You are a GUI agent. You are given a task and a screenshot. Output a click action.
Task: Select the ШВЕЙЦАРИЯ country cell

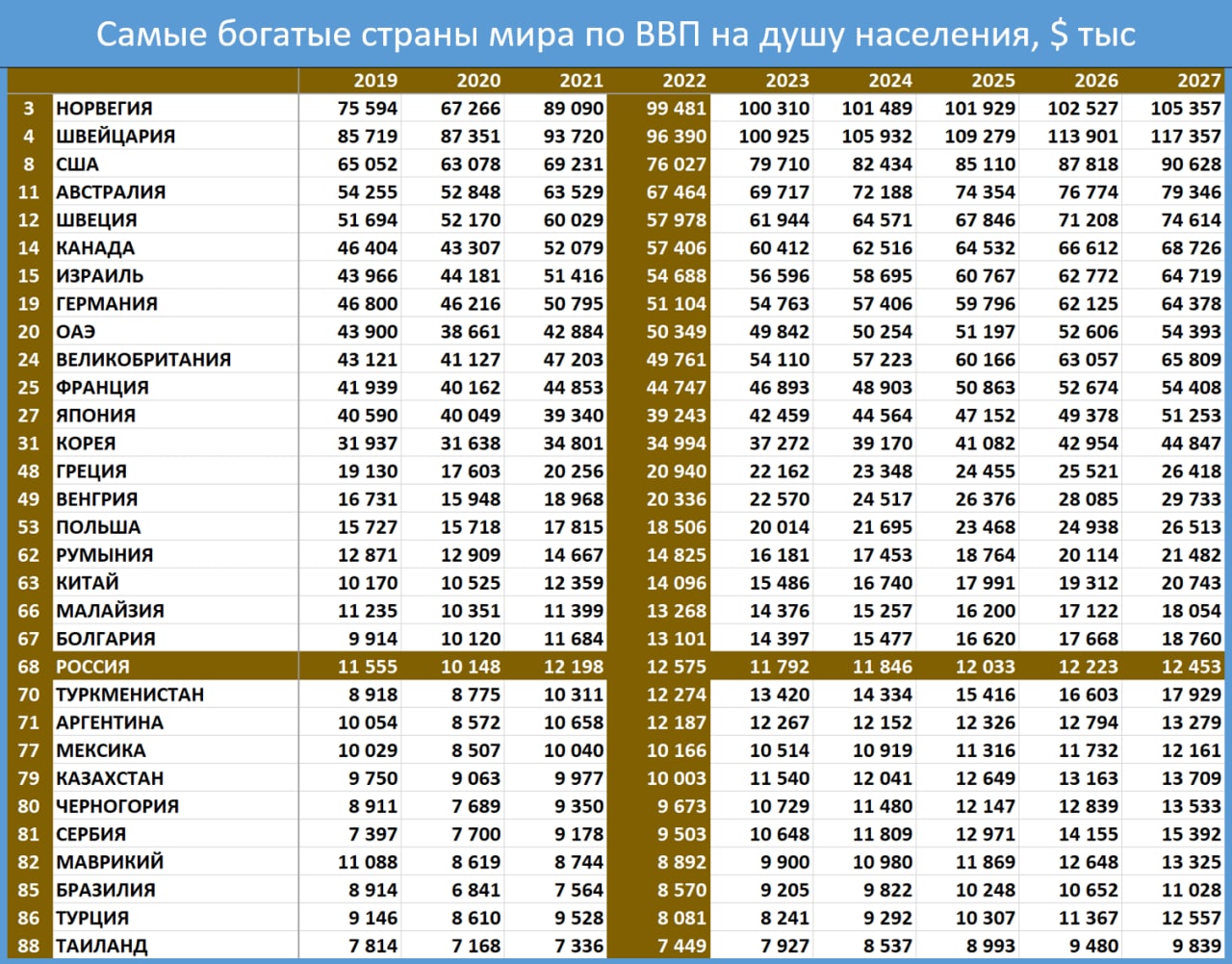pos(115,137)
